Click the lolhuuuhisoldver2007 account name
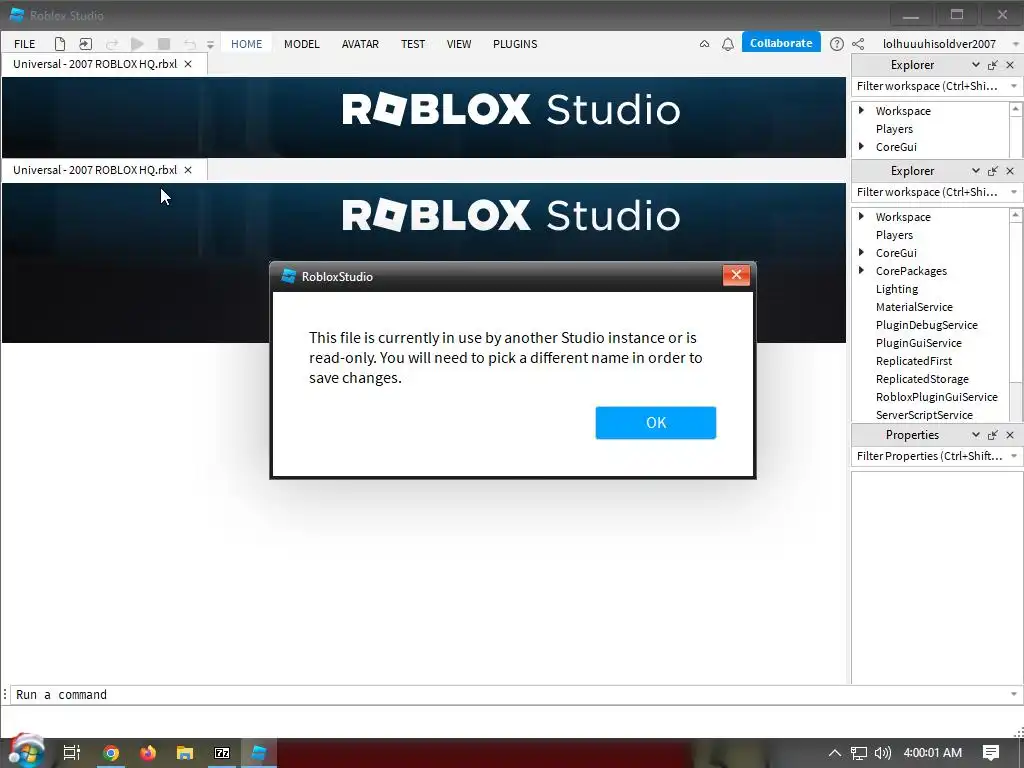This screenshot has width=1024, height=768. click(x=939, y=44)
